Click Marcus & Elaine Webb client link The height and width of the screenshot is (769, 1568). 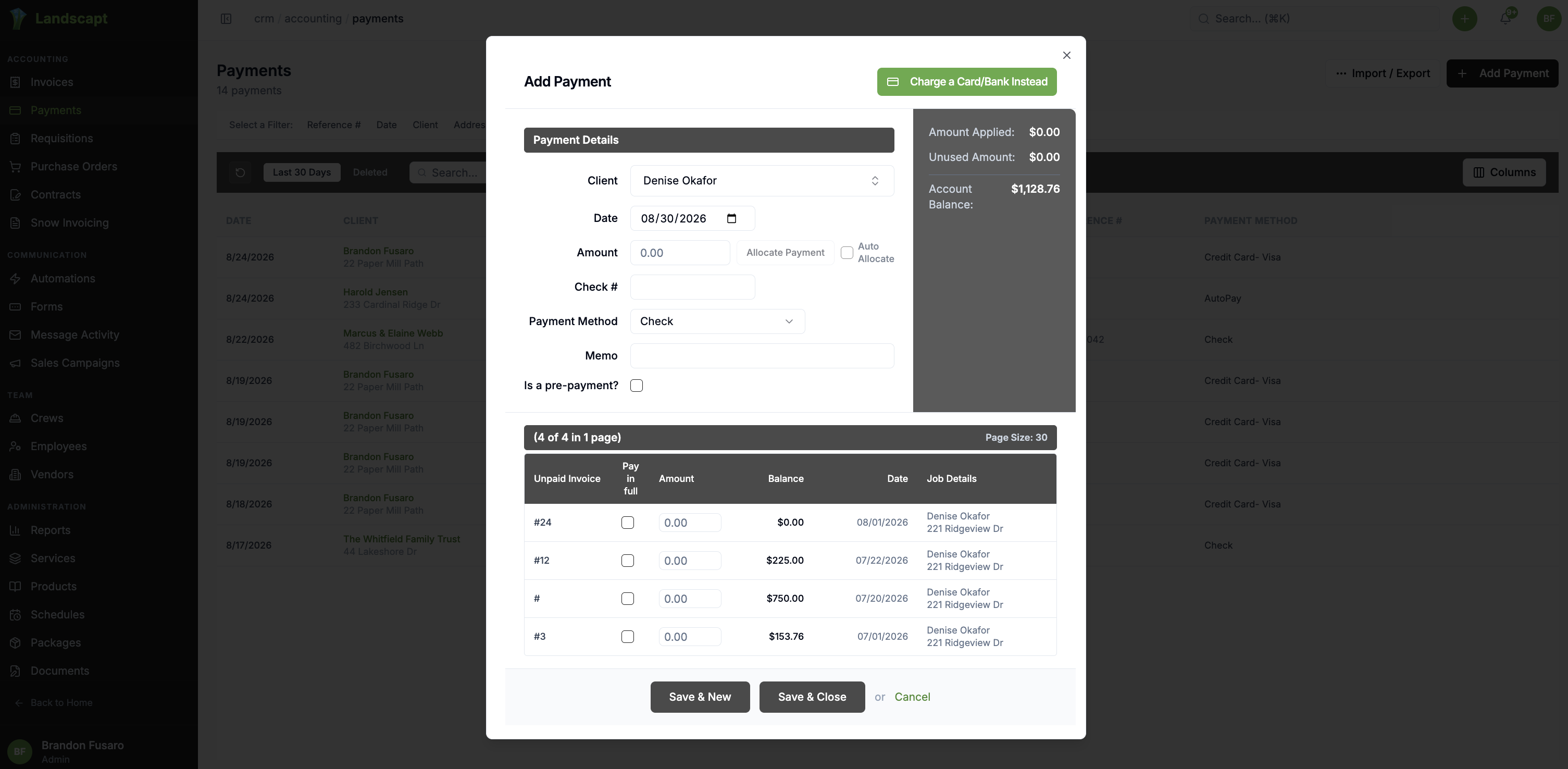393,333
